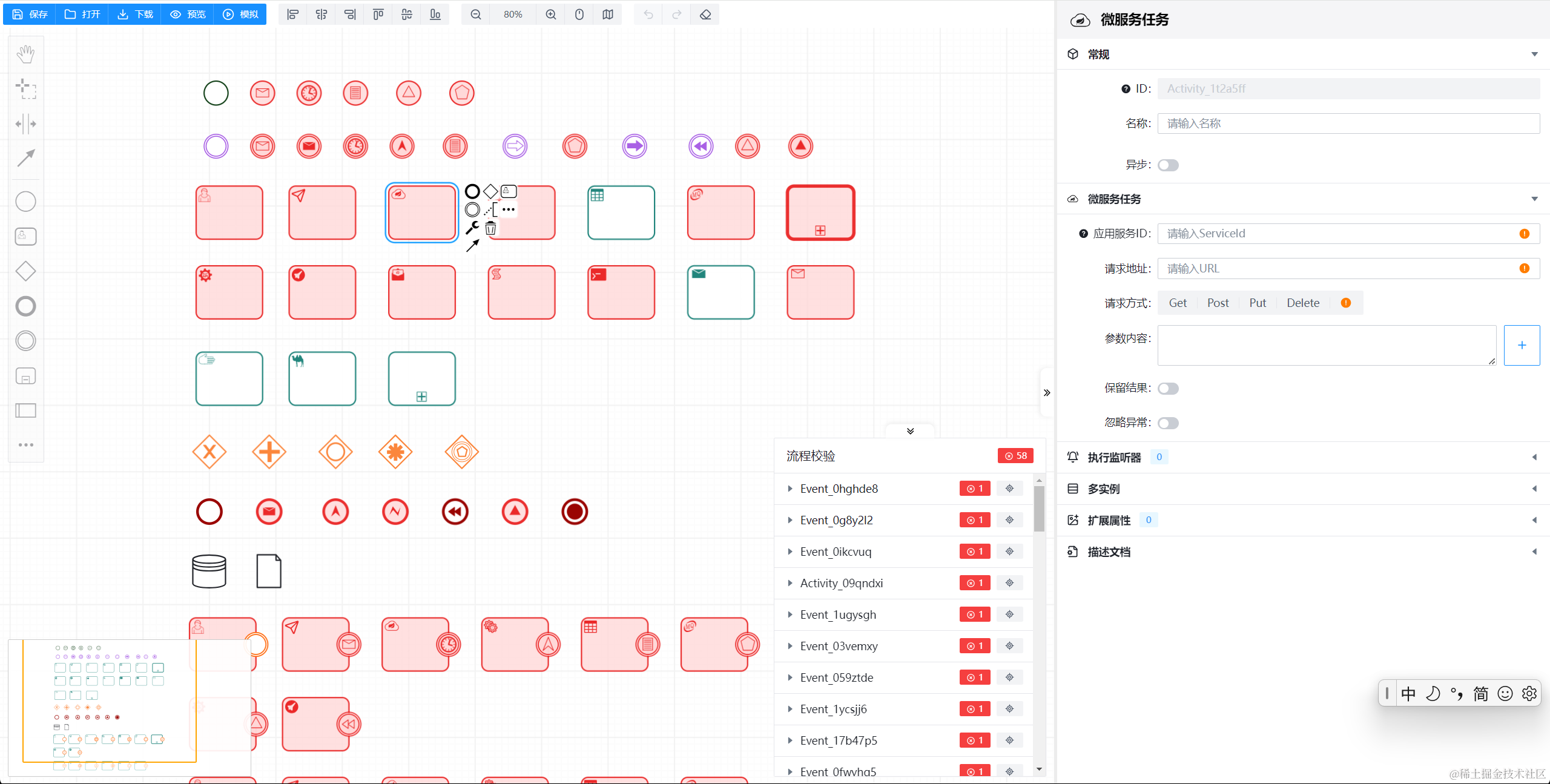Locate Event_0hghde8 with target icon

pyautogui.click(x=1009, y=489)
